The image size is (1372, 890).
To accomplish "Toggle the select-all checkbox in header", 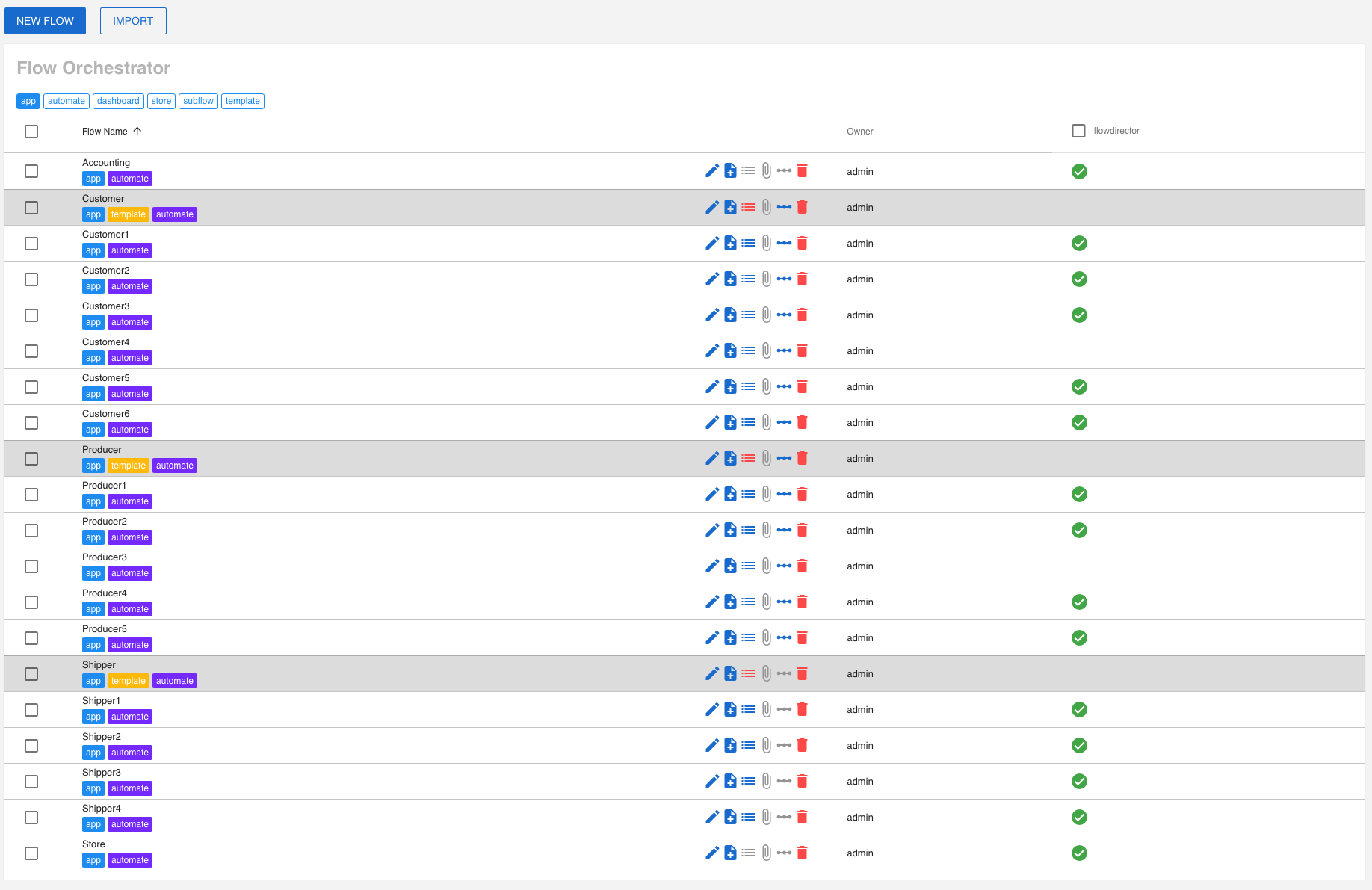I will (31, 132).
